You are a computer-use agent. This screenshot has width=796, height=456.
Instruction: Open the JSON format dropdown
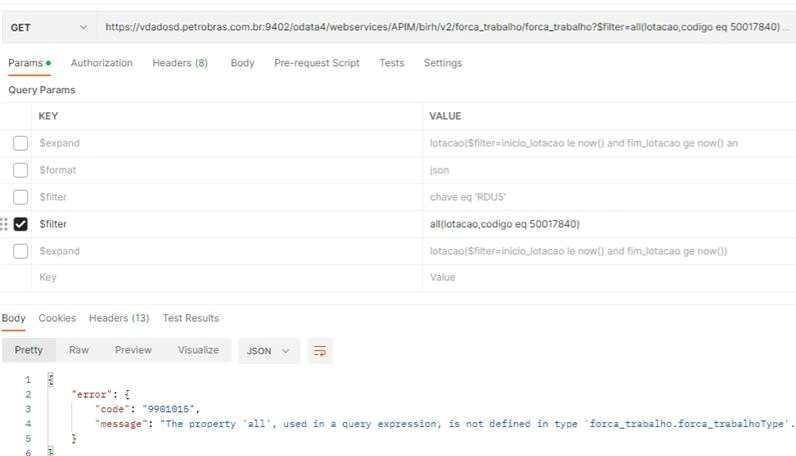click(271, 351)
